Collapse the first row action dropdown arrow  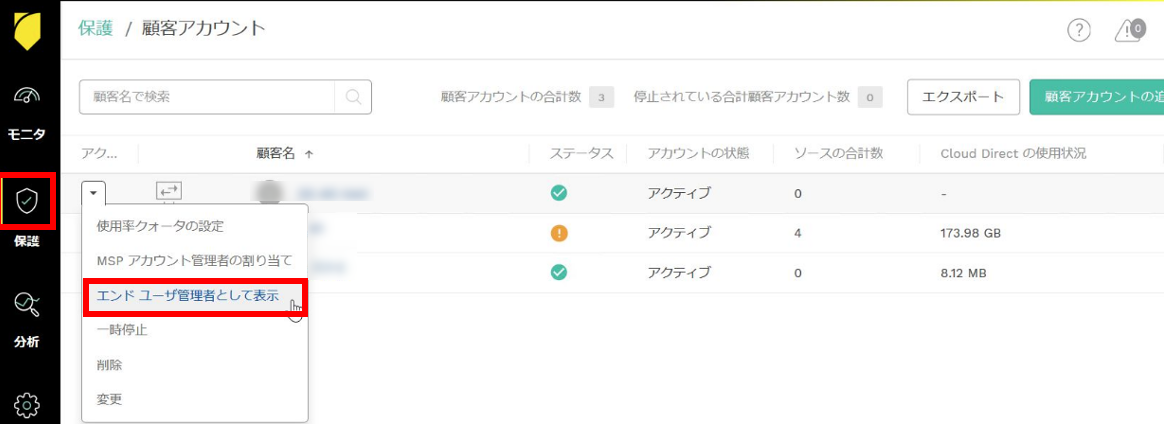pyautogui.click(x=93, y=191)
